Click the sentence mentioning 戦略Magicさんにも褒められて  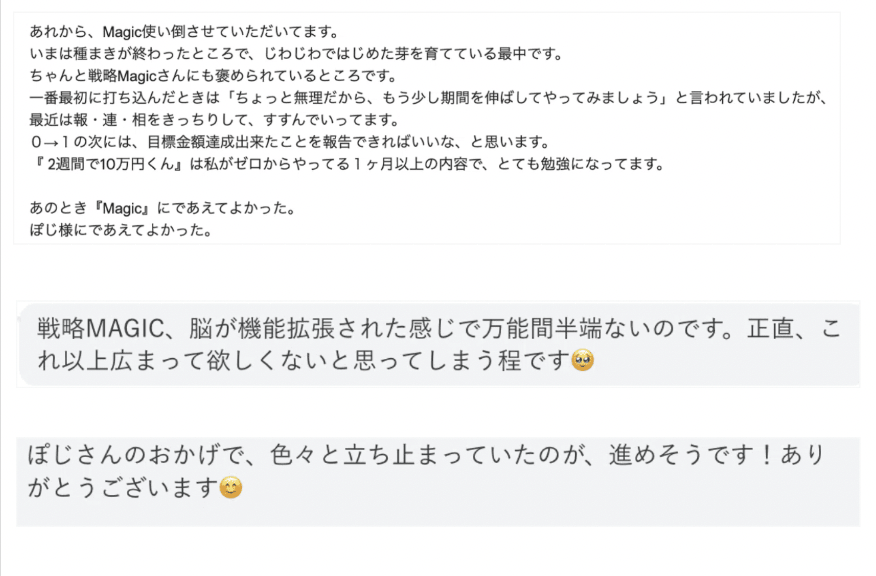point(213,75)
